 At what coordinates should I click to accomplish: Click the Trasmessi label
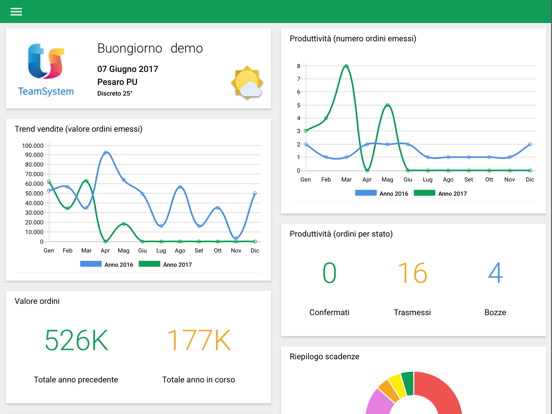pyautogui.click(x=412, y=312)
